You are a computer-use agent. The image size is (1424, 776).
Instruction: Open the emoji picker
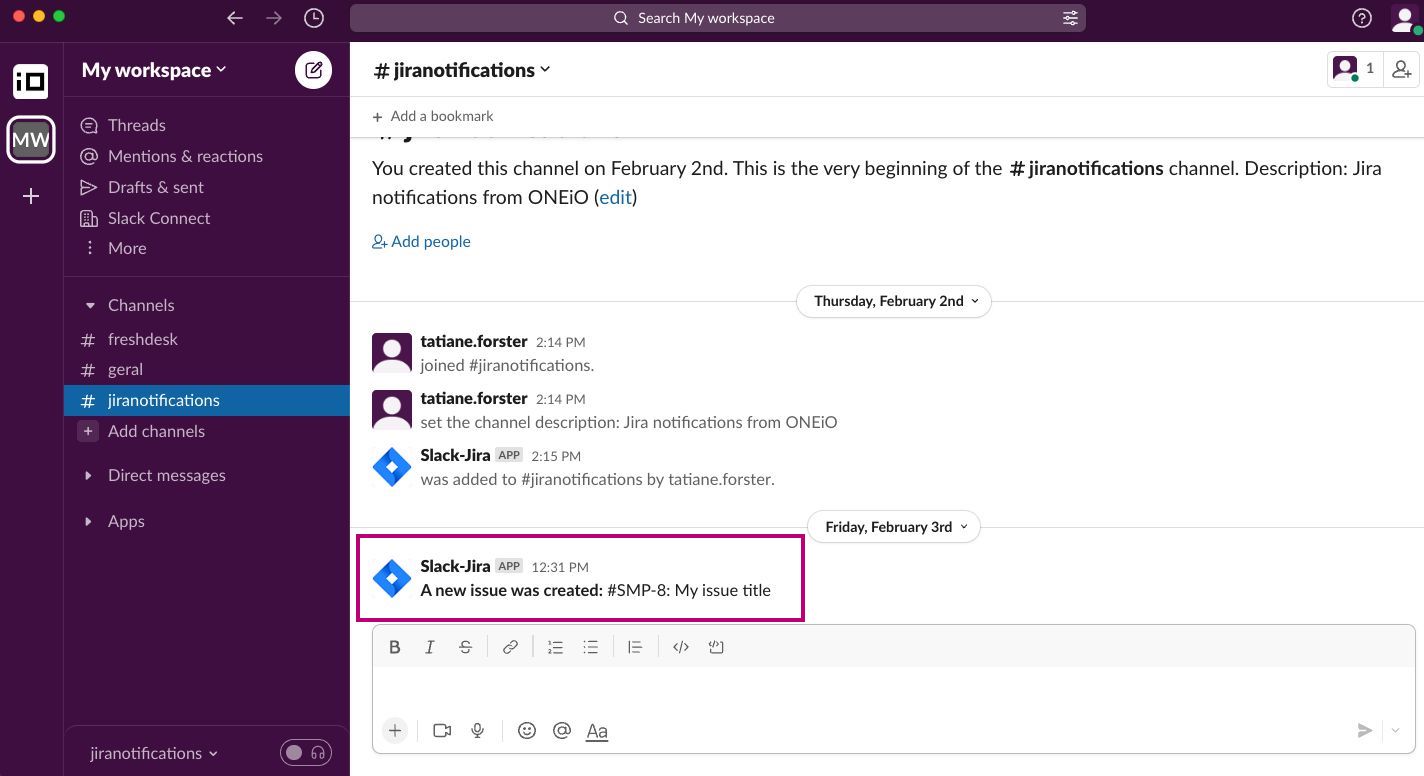(527, 731)
